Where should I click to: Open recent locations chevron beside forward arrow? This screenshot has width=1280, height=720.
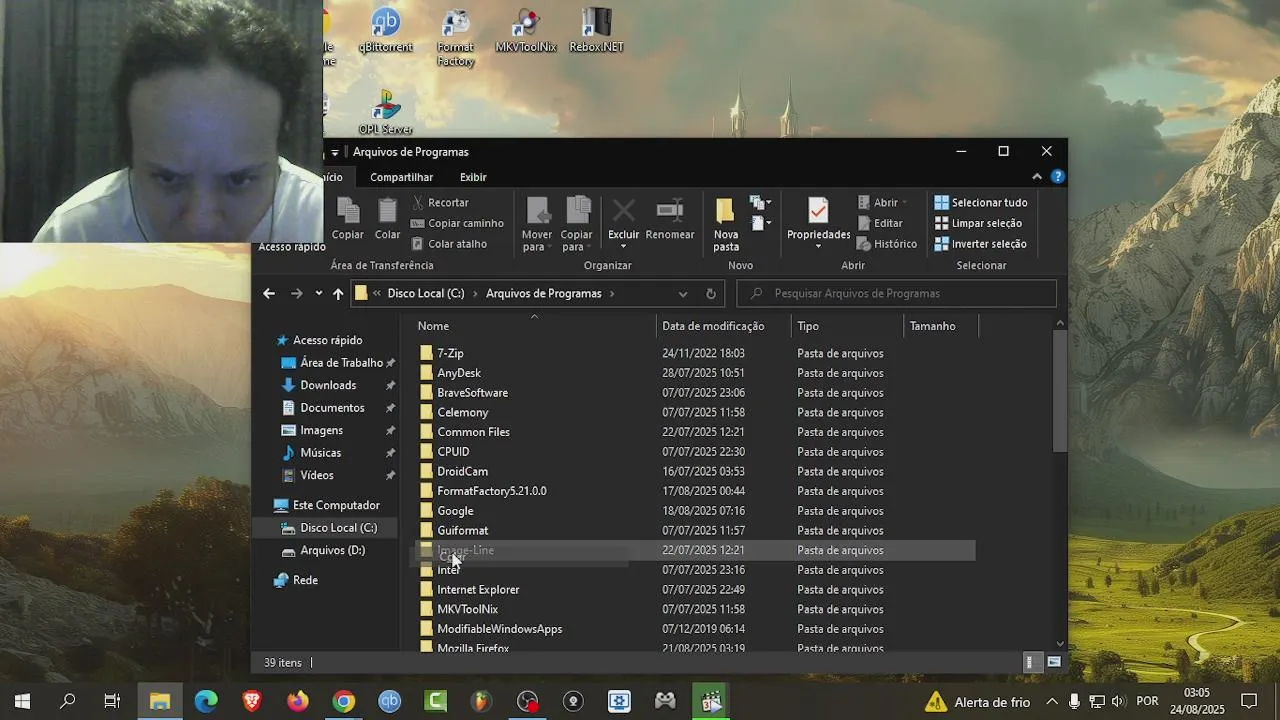pyautogui.click(x=318, y=293)
